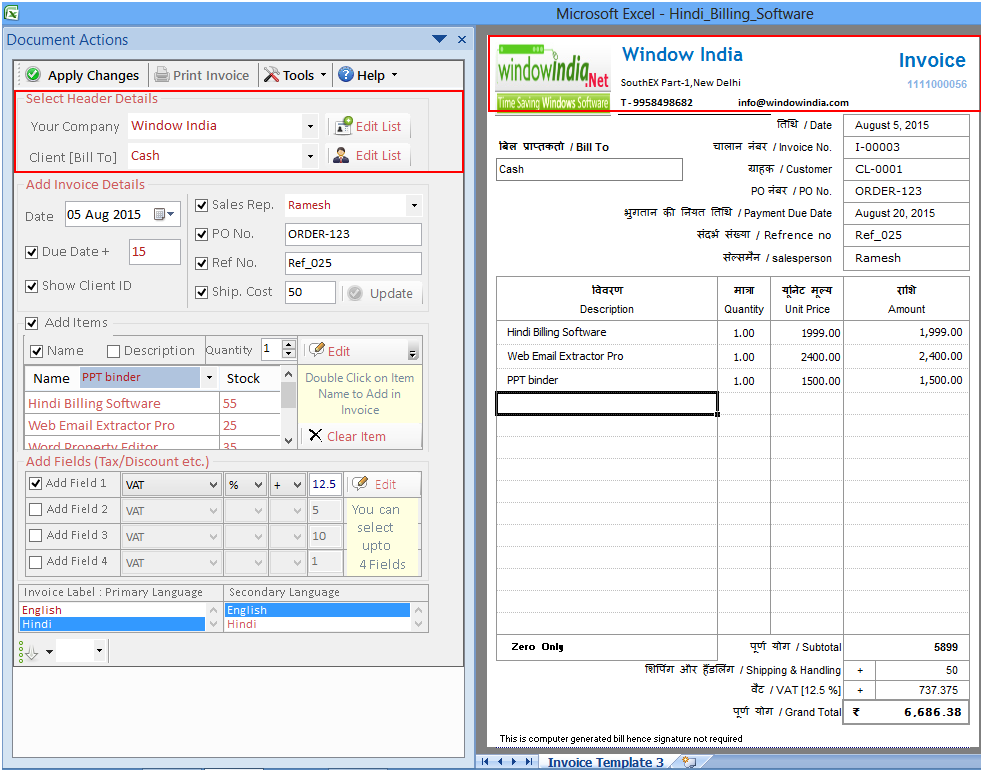This screenshot has height=772, width=981.
Task: Enable the Add Field 2 checkbox
Action: pos(36,509)
